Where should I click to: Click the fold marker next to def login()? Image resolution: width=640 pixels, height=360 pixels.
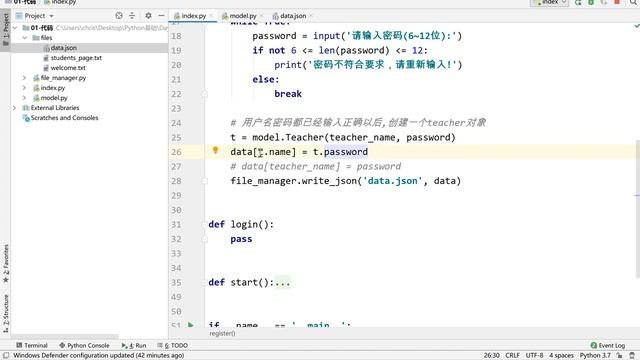pyautogui.click(x=204, y=224)
